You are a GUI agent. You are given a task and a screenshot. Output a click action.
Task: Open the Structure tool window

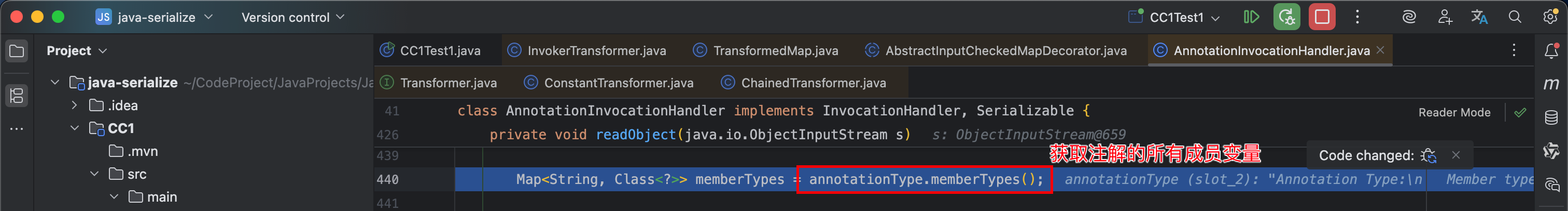point(17,96)
